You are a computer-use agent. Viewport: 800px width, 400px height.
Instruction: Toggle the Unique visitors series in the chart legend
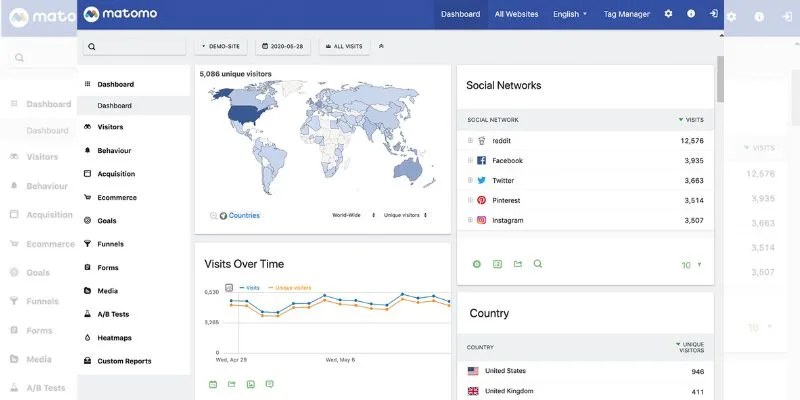tap(289, 288)
